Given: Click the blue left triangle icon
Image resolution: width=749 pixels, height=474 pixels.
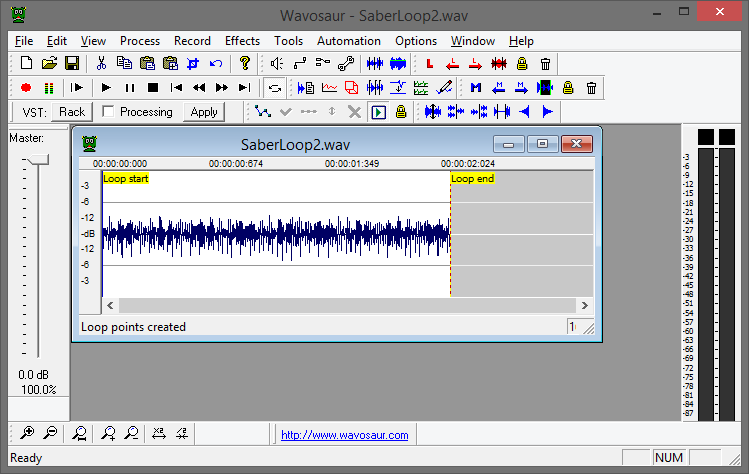Looking at the screenshot, I should tap(525, 112).
